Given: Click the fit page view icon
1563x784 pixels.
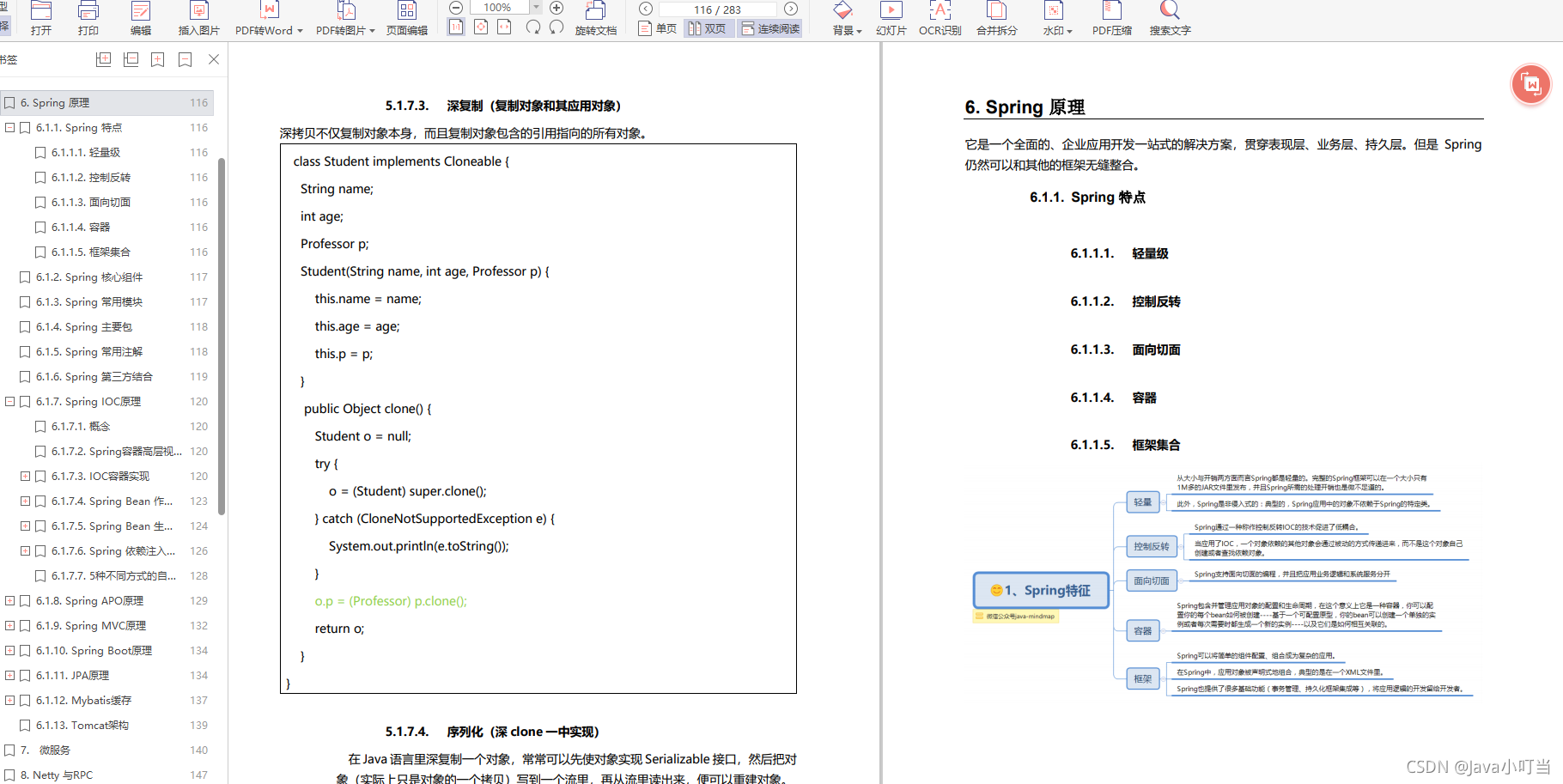Looking at the screenshot, I should (x=481, y=27).
